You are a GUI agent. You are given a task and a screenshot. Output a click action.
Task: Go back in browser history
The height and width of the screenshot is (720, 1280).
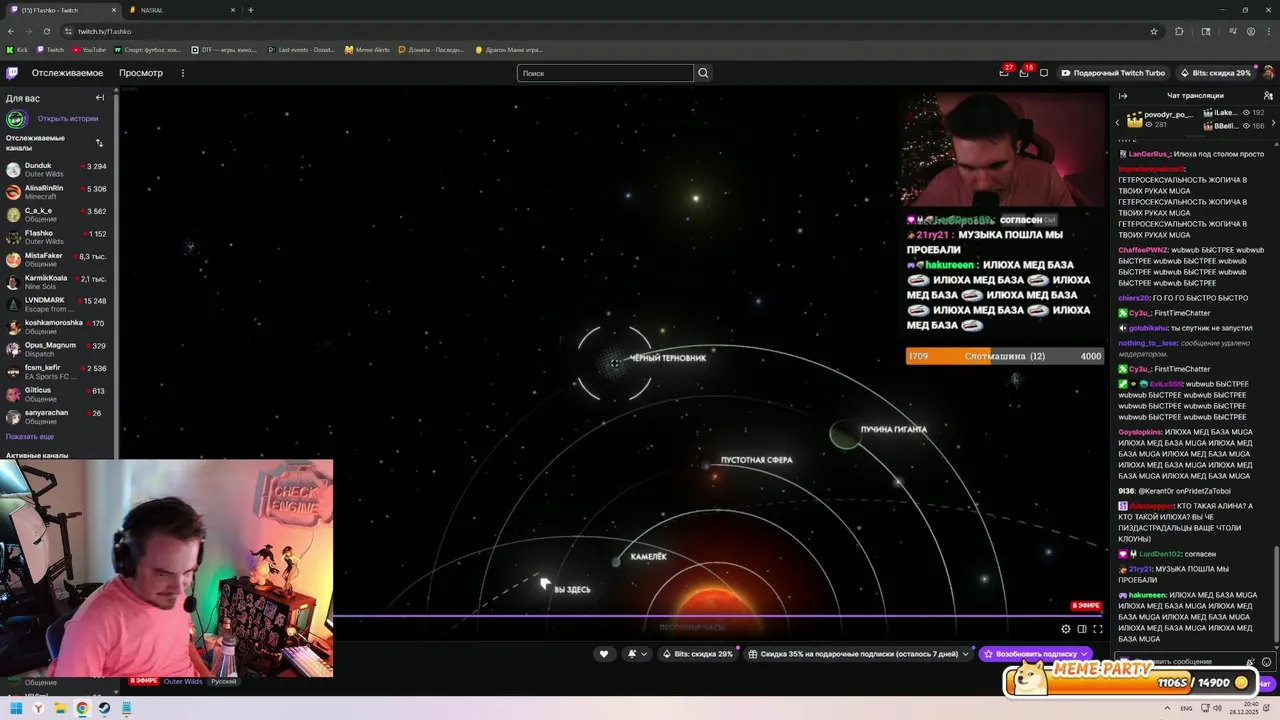point(11,31)
